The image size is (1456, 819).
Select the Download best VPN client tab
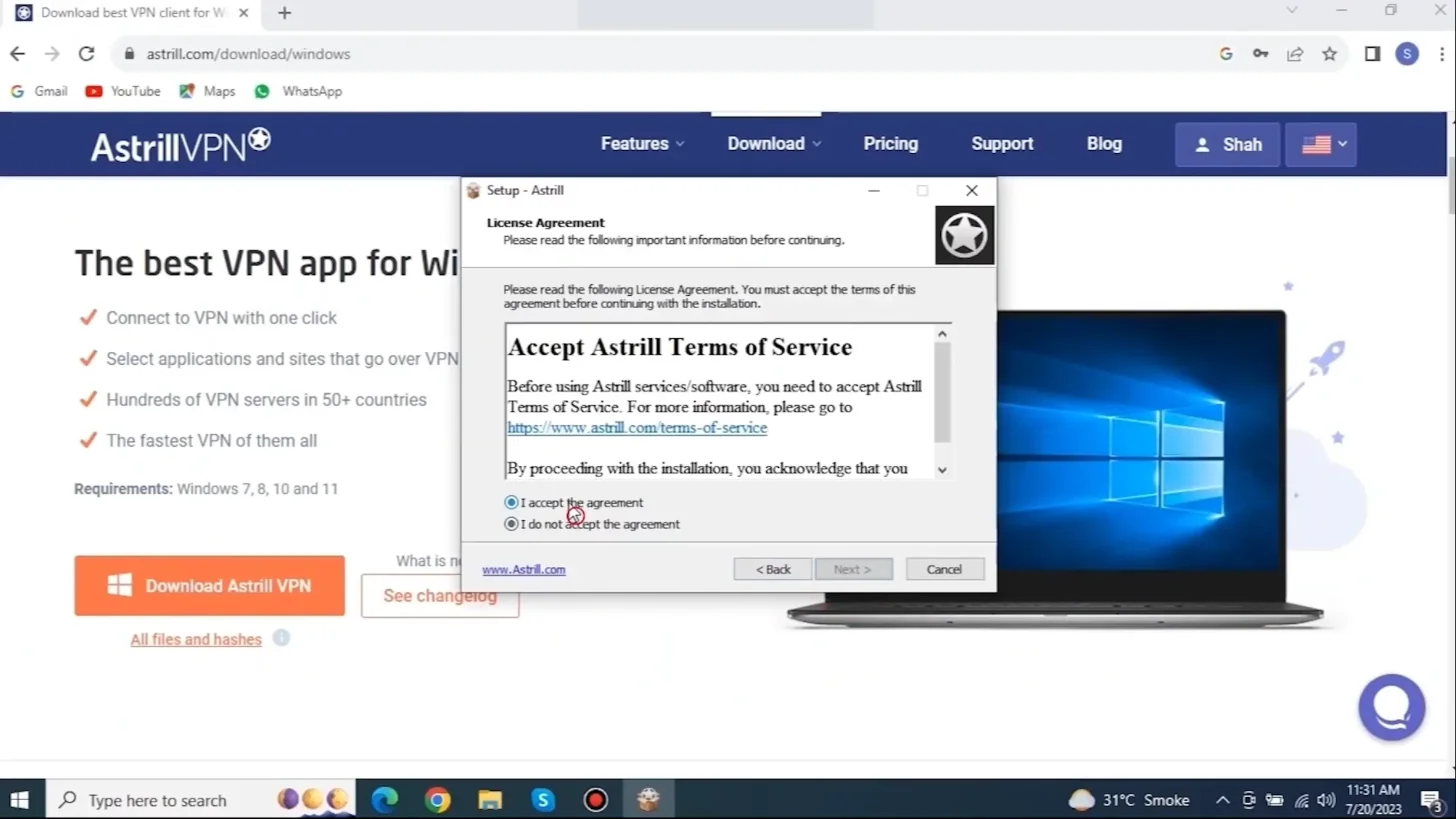pos(134,13)
